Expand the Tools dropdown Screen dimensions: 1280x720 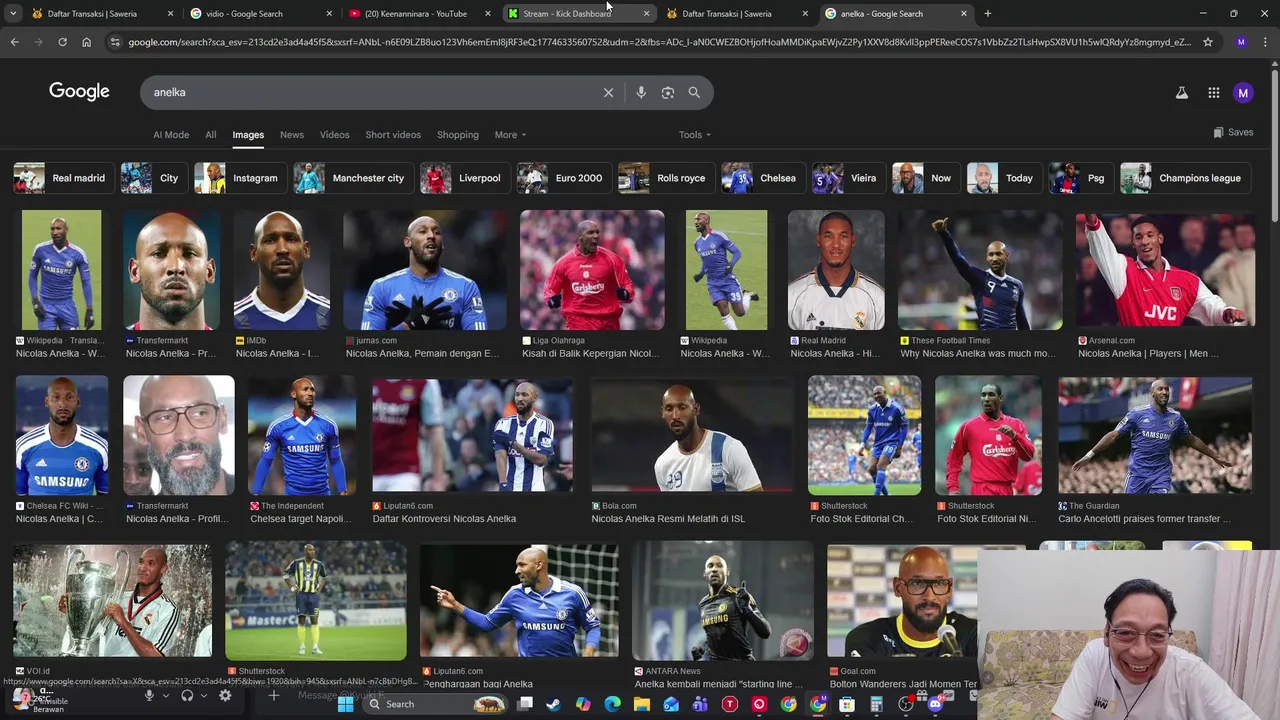pyautogui.click(x=695, y=135)
